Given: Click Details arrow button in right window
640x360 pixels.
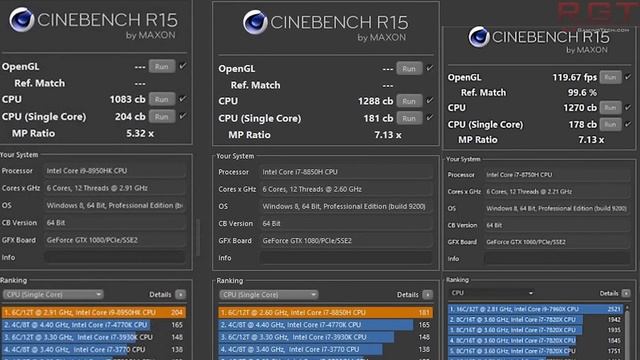Looking at the screenshot, I should (x=626, y=293).
